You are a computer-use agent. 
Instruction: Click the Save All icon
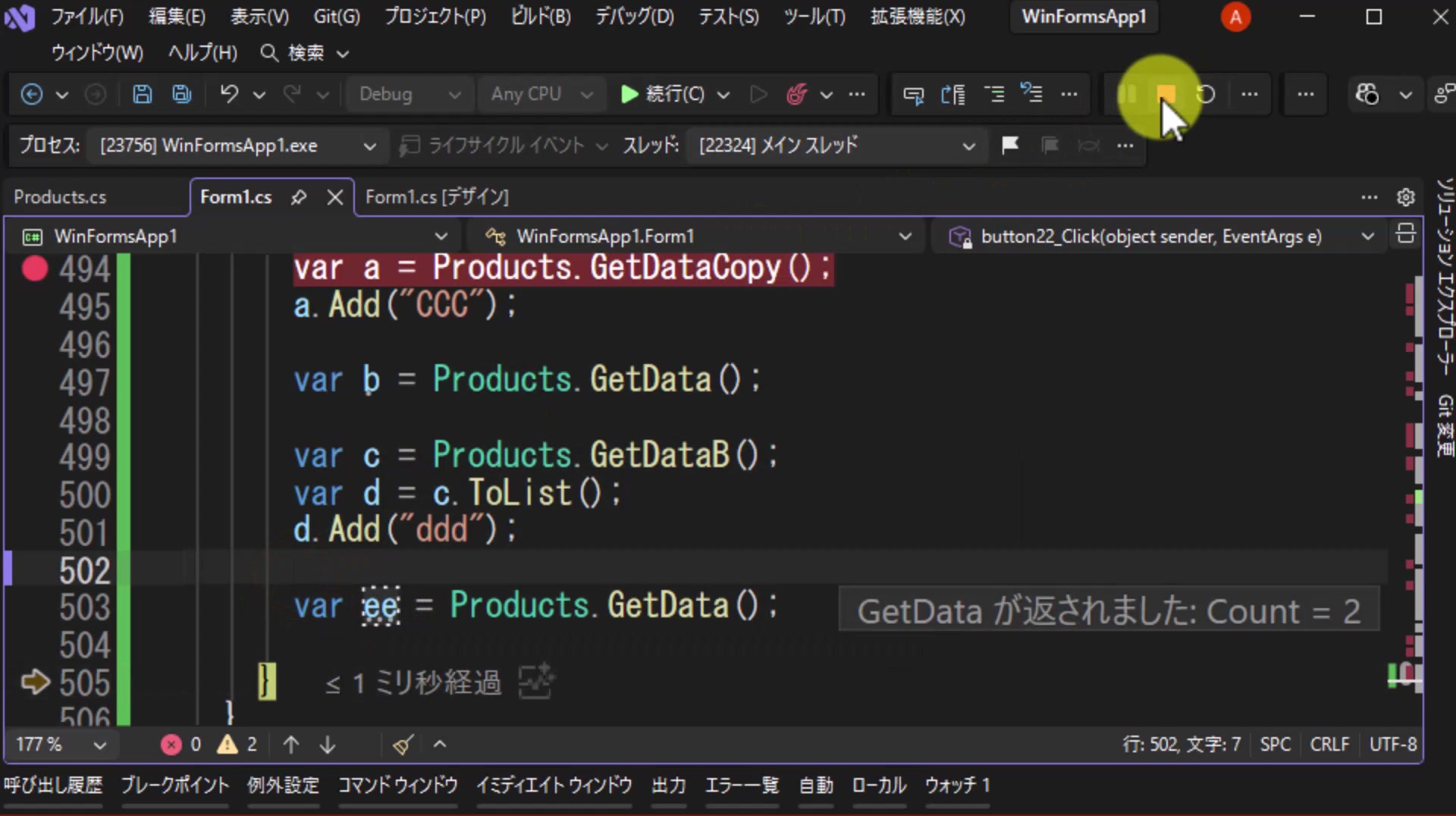click(181, 94)
